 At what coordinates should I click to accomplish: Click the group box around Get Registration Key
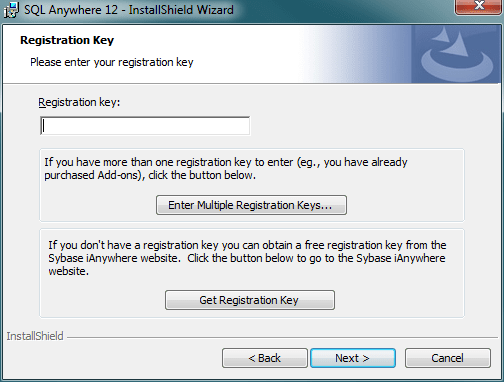[252, 273]
